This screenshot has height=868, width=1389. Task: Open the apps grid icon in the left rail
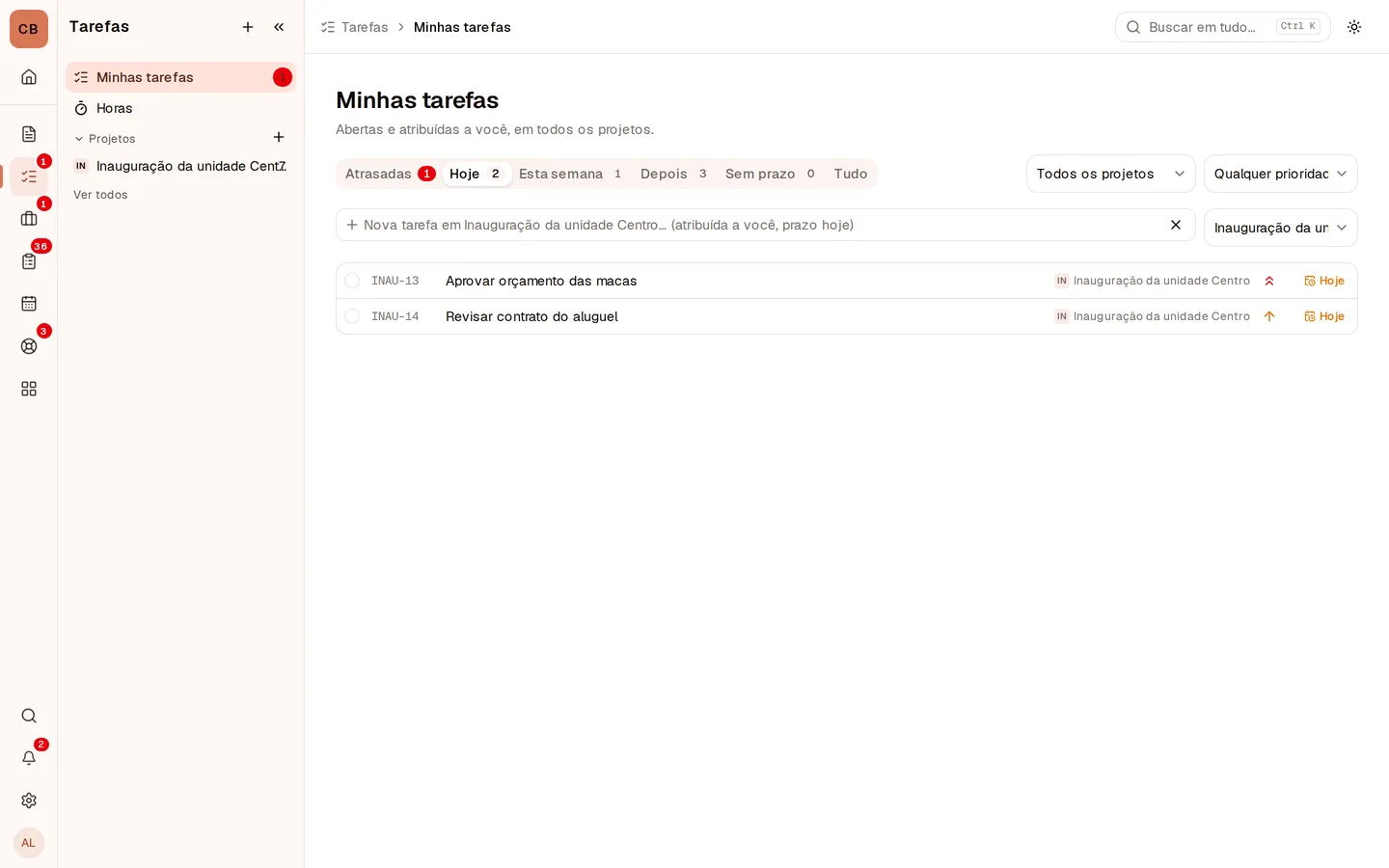tap(29, 389)
